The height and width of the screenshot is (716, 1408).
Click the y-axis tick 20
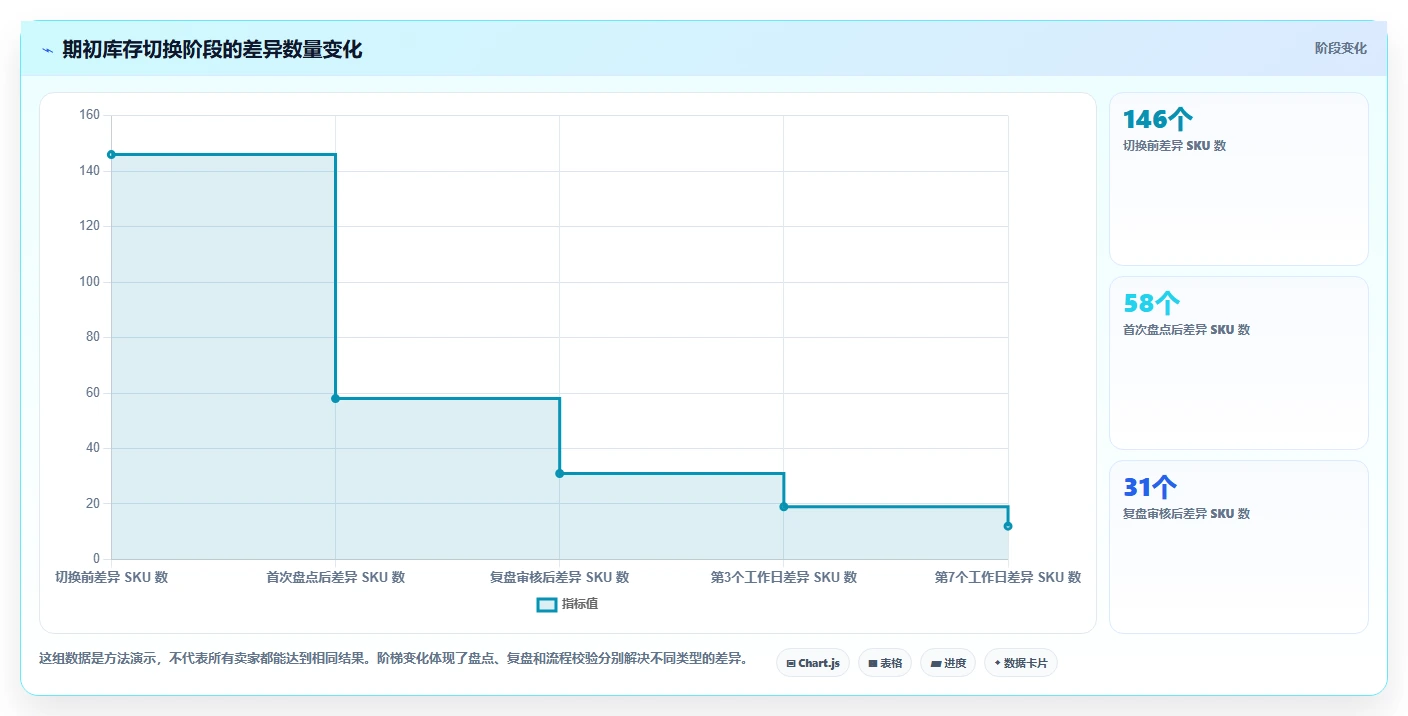pos(93,503)
